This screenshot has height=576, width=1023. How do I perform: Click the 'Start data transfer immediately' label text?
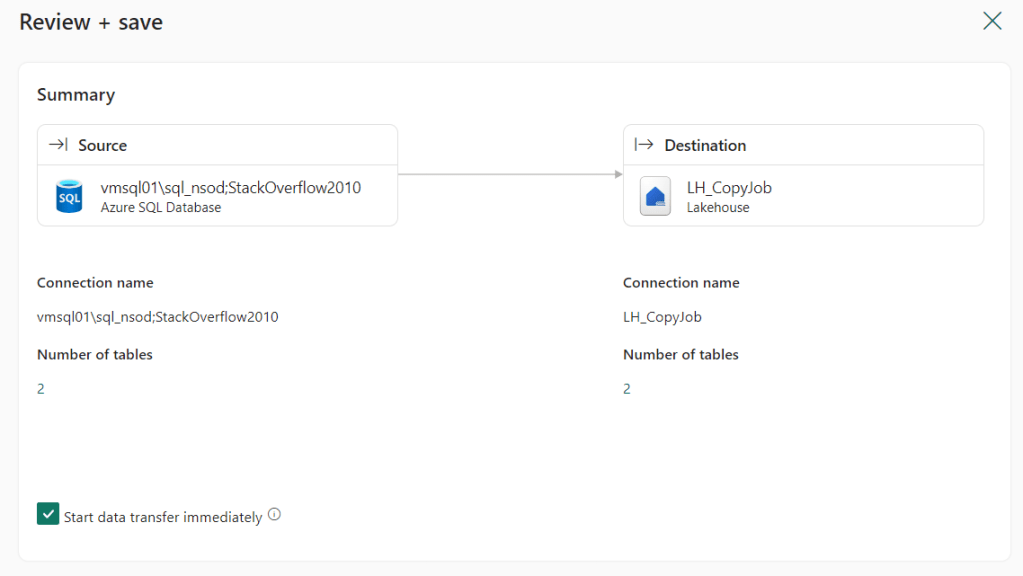click(x=163, y=517)
